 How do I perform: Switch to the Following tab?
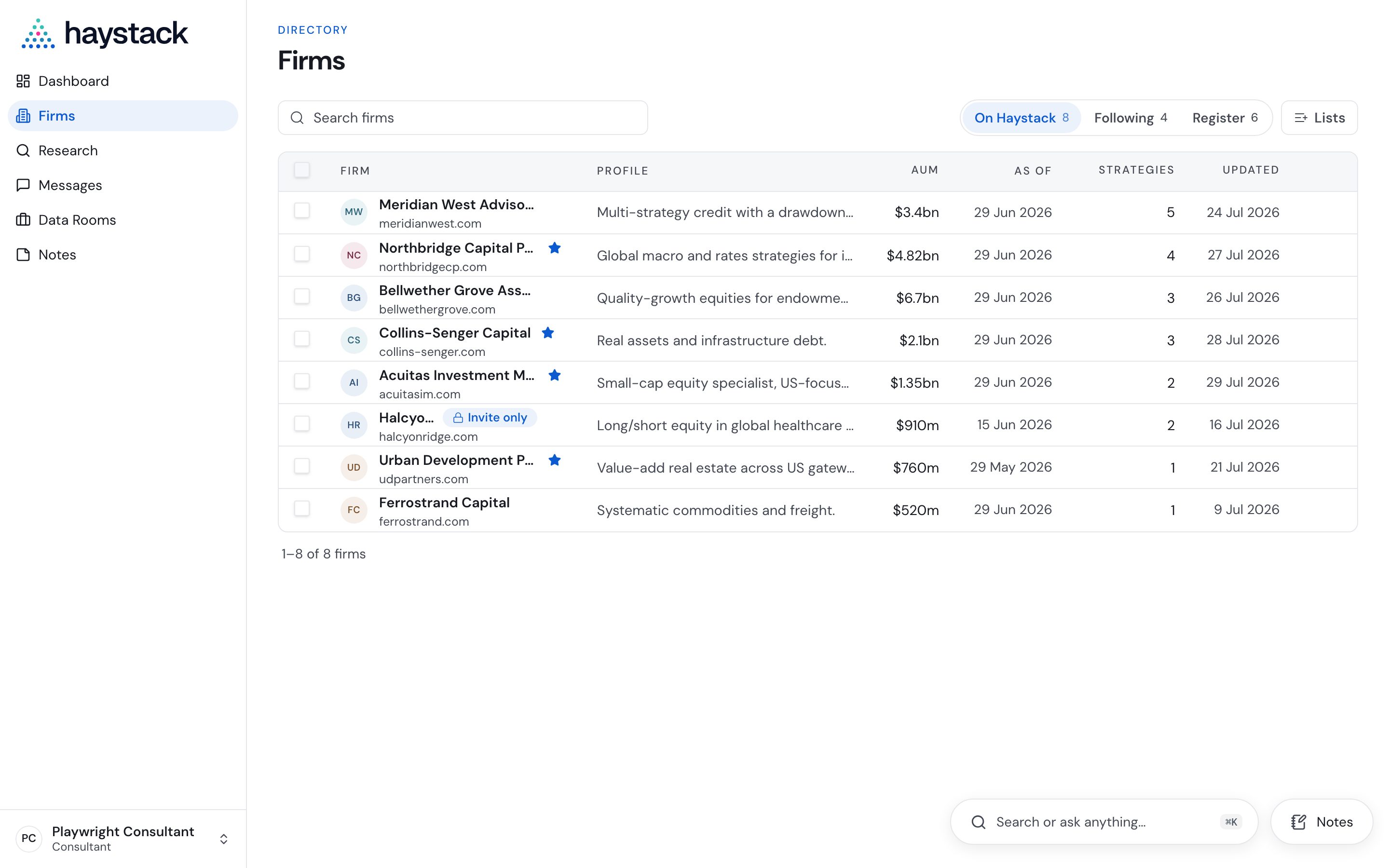1130,118
